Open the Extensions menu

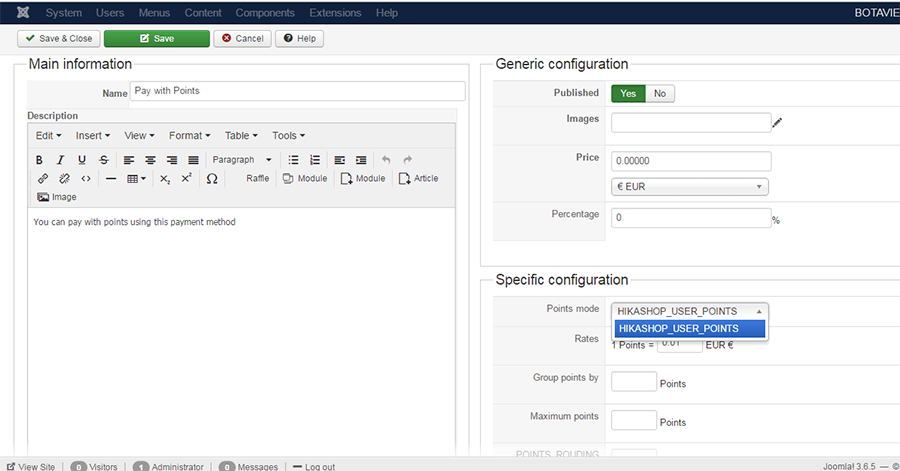tap(335, 13)
